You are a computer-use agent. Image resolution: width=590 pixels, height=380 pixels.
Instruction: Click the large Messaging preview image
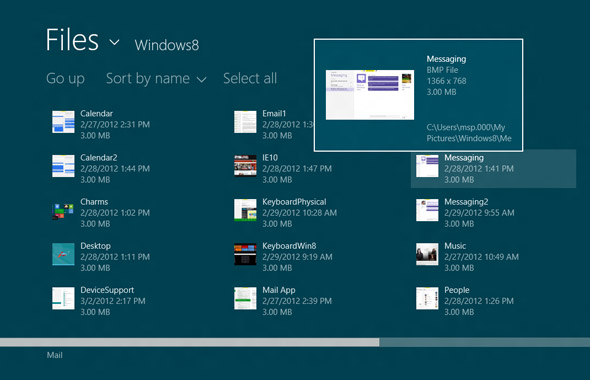[370, 95]
